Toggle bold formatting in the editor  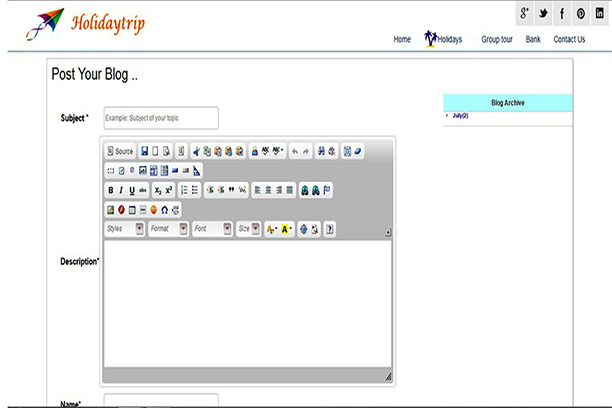tap(111, 190)
